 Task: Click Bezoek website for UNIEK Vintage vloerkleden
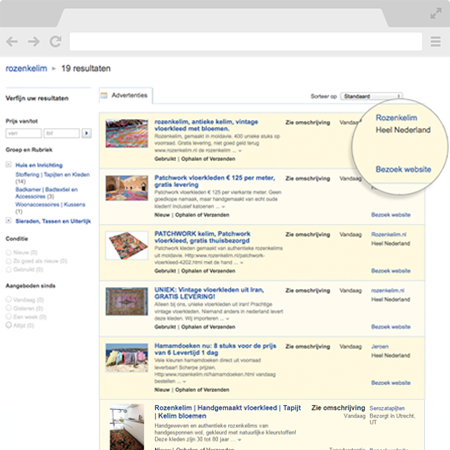[391, 327]
